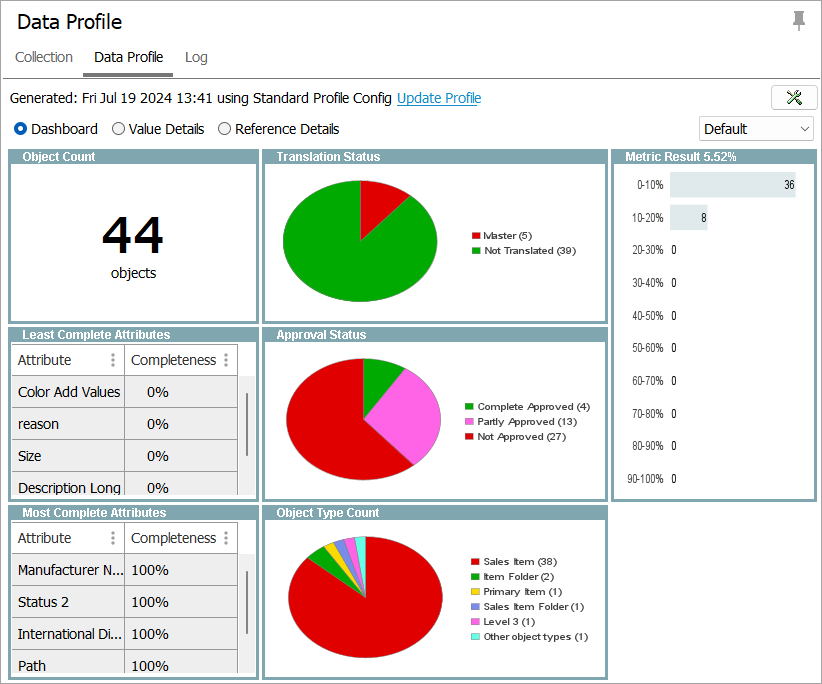Open the profile configuration tools button
Screen dimensions: 822x684
794,97
